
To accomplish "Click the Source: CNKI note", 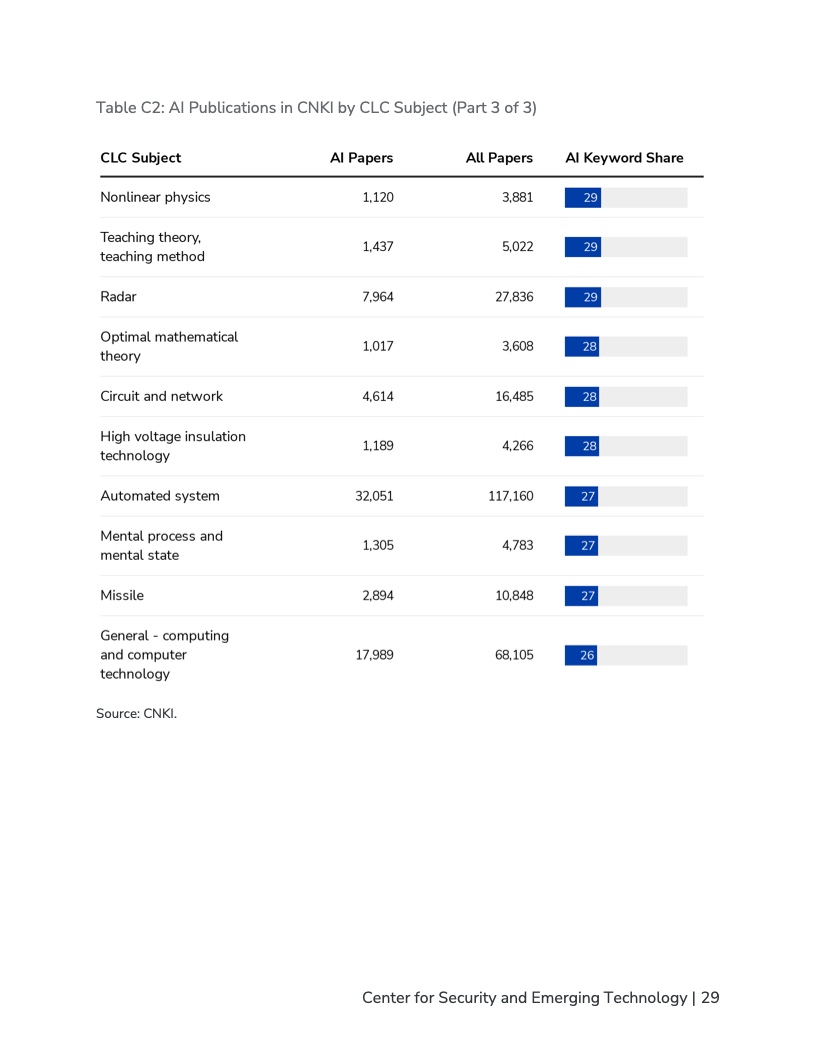I will point(137,714).
